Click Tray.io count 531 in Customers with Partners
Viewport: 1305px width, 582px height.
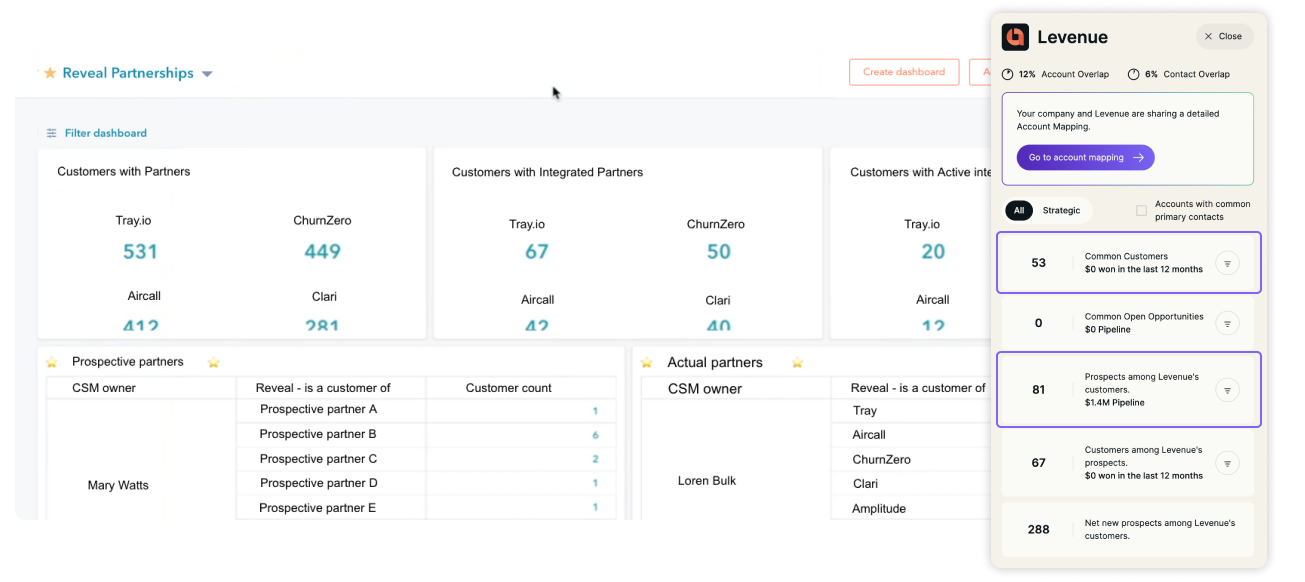140,251
